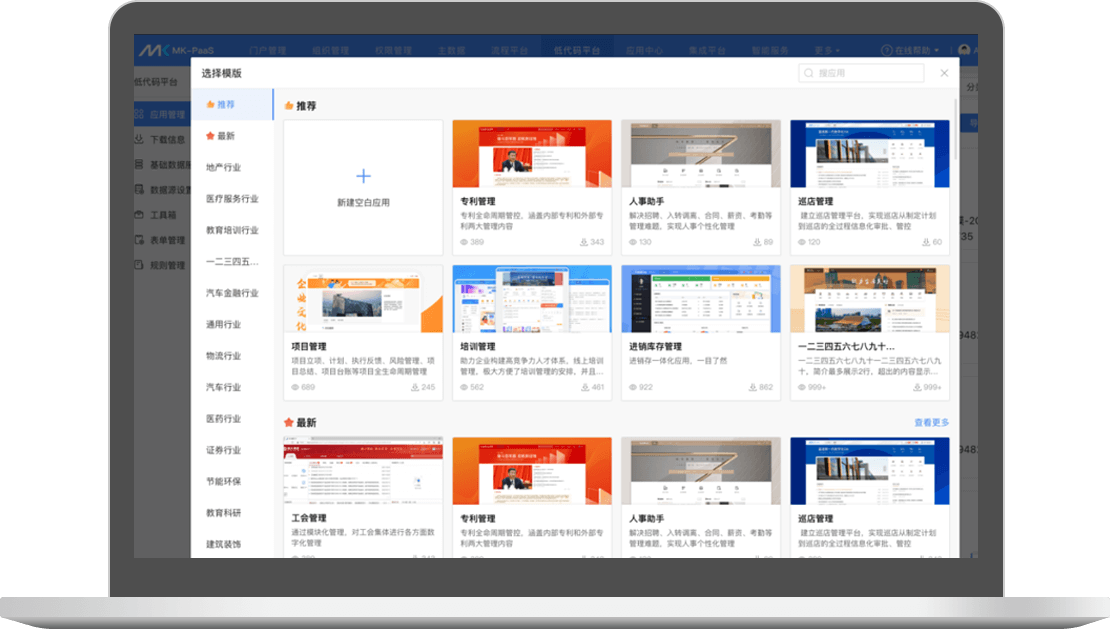Select 地产行业 category in the sidebar
The image size is (1110, 629).
pyautogui.click(x=223, y=167)
